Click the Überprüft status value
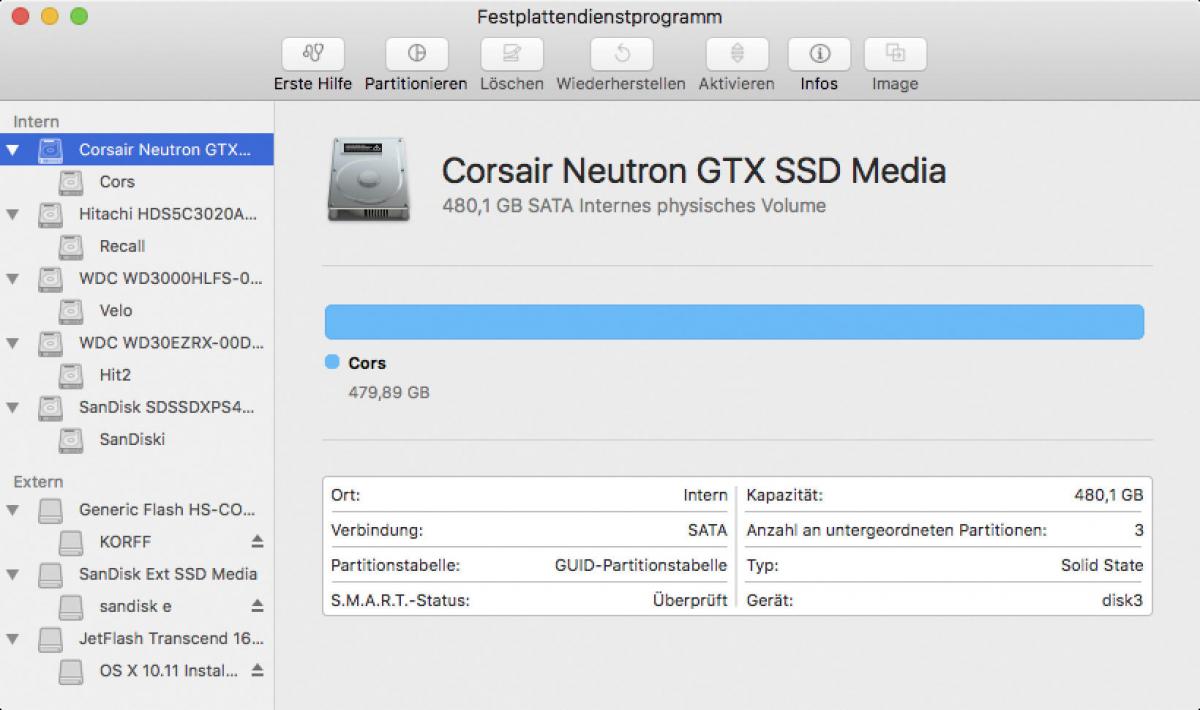This screenshot has height=710, width=1200. coord(689,600)
